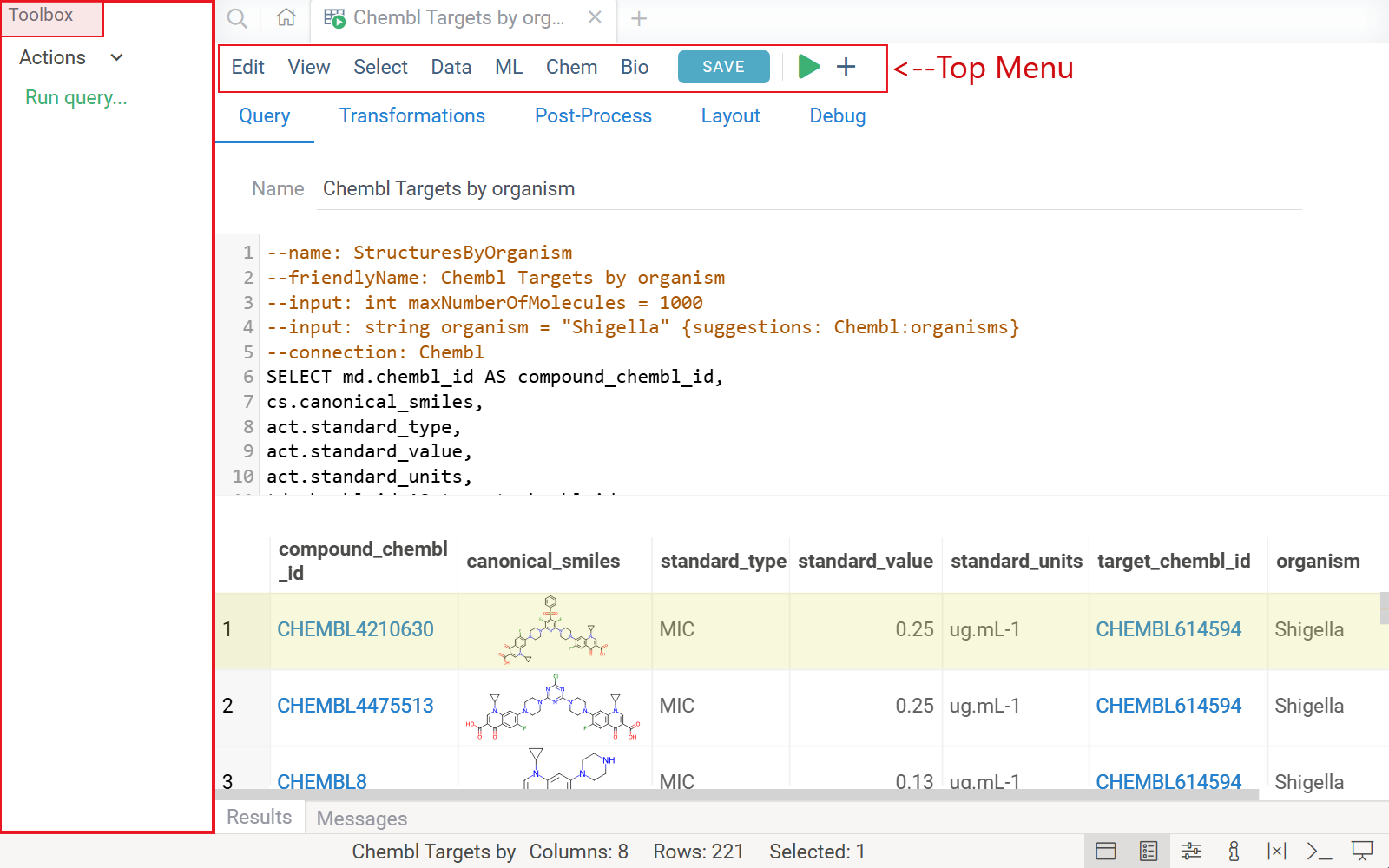The width and height of the screenshot is (1389, 868).
Task: Switch to the Messages tab
Action: click(x=362, y=819)
